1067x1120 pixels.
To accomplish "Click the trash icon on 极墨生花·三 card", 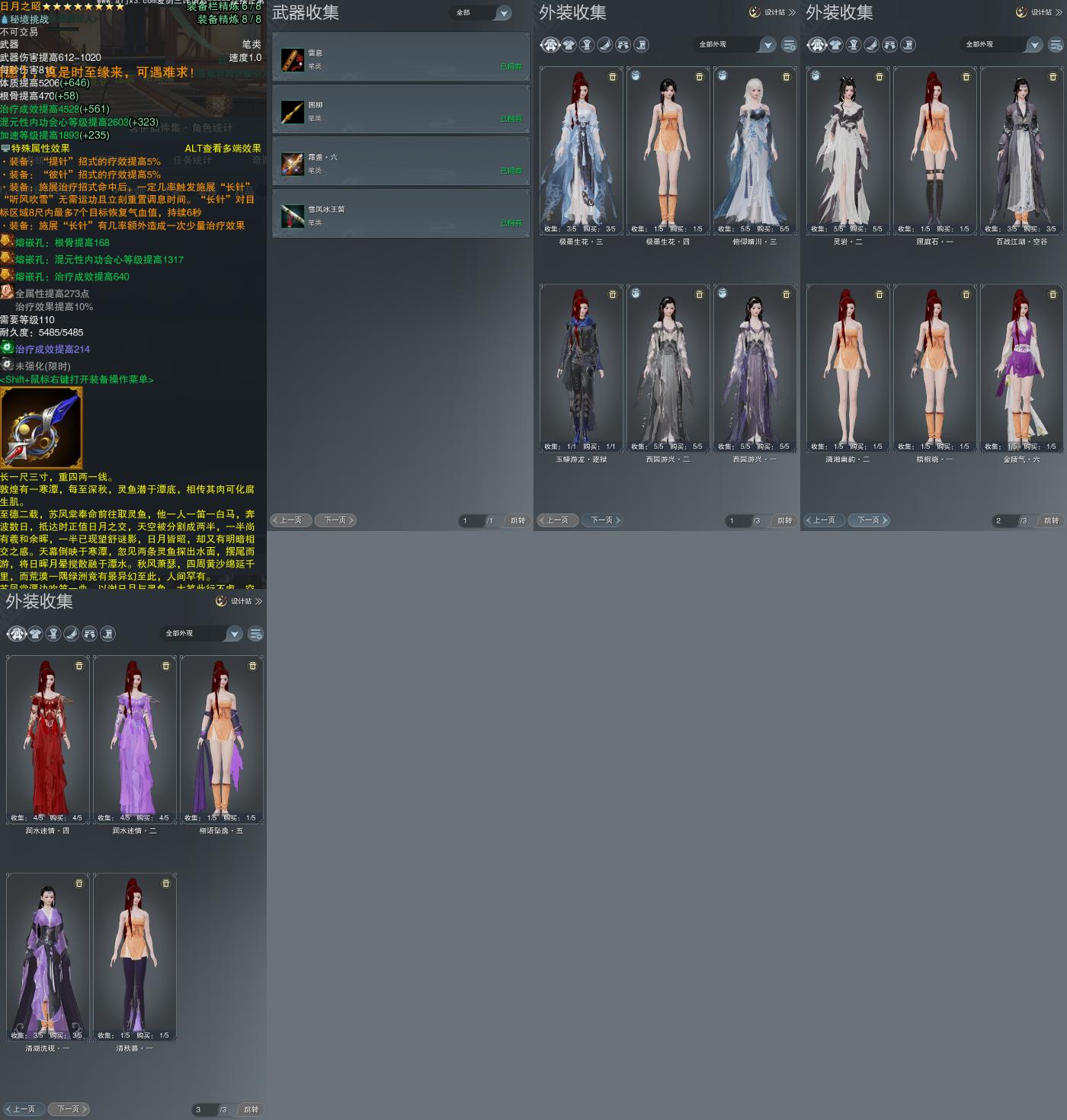I will (613, 77).
